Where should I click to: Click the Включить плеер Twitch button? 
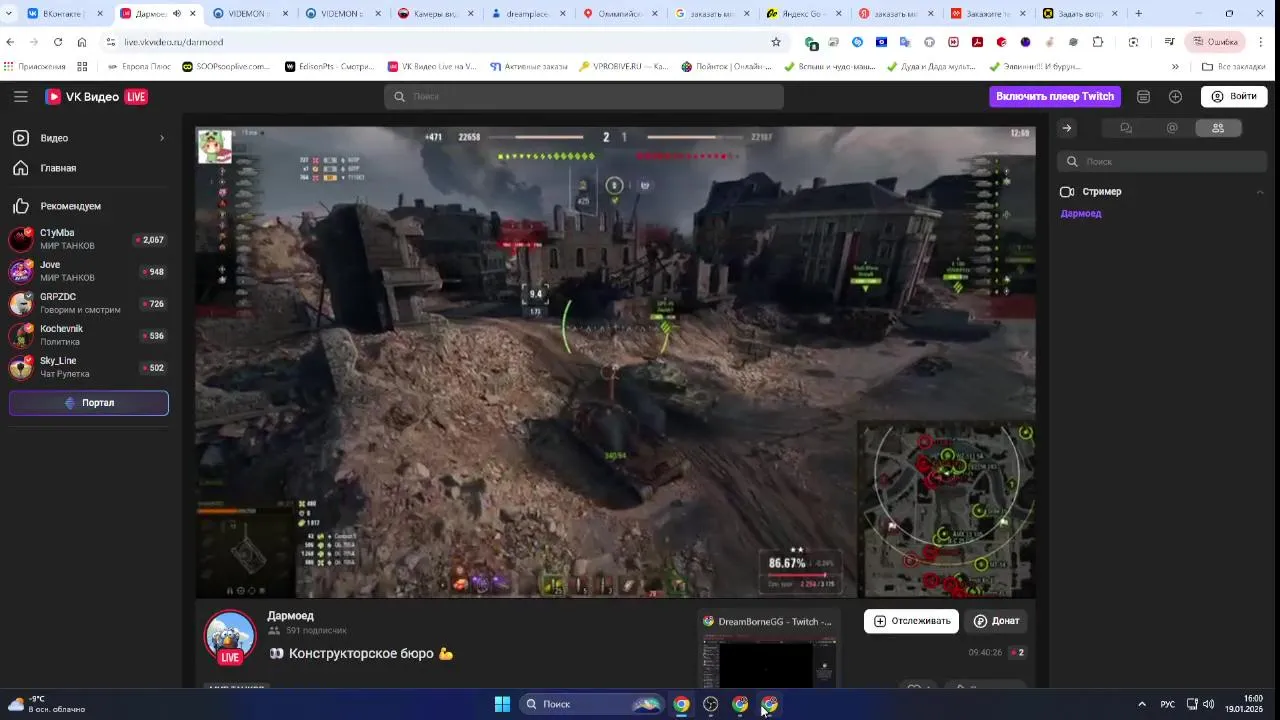click(1055, 96)
